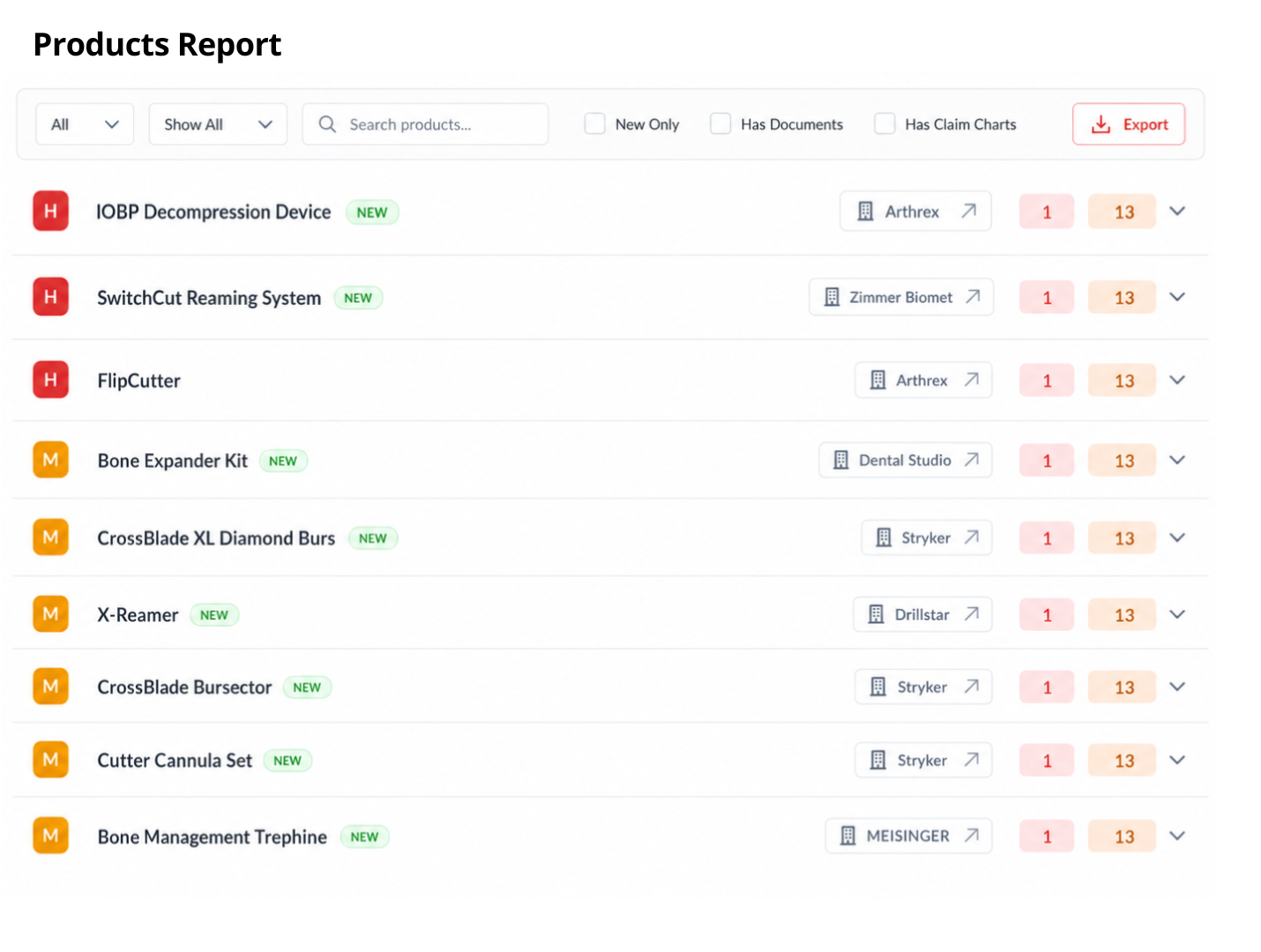1261x952 pixels.
Task: Click the red H badge for IOBP Decompression Device
Action: [50, 212]
